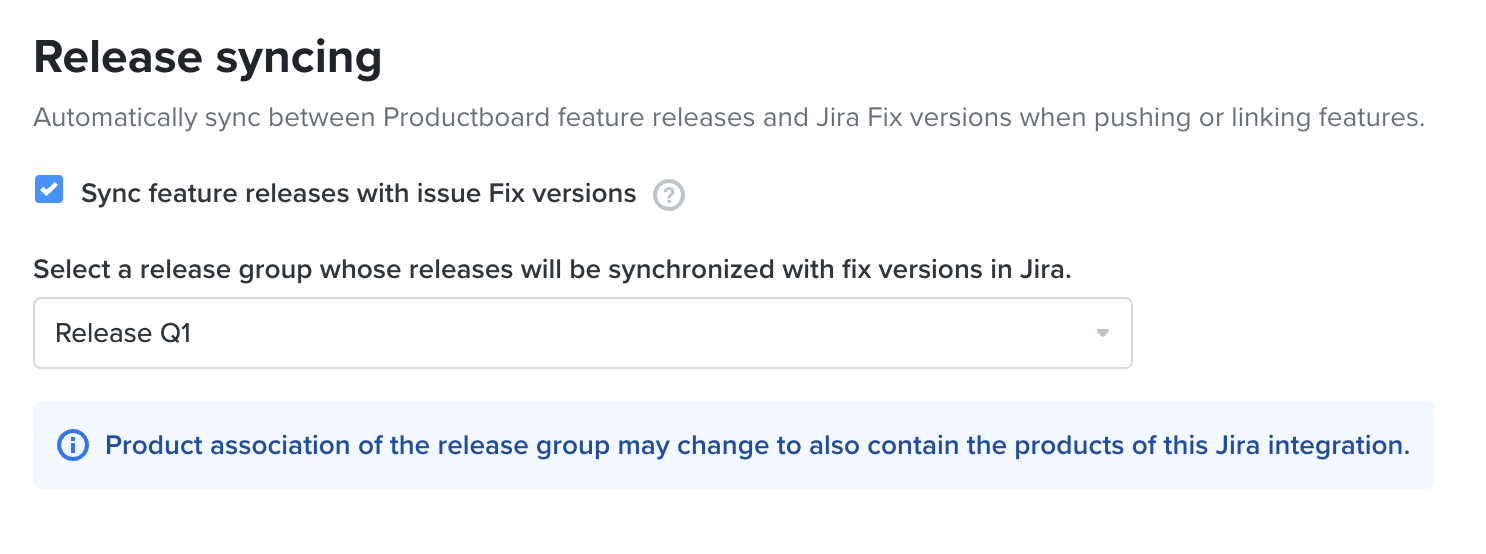The height and width of the screenshot is (554, 1486).
Task: Click the blue circled 'i' symbol
Action: click(x=73, y=446)
